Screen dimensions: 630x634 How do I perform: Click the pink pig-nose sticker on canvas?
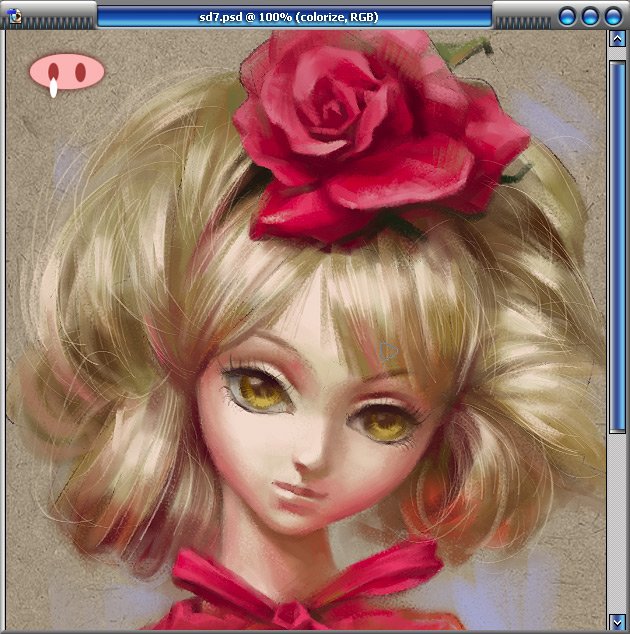pos(67,75)
